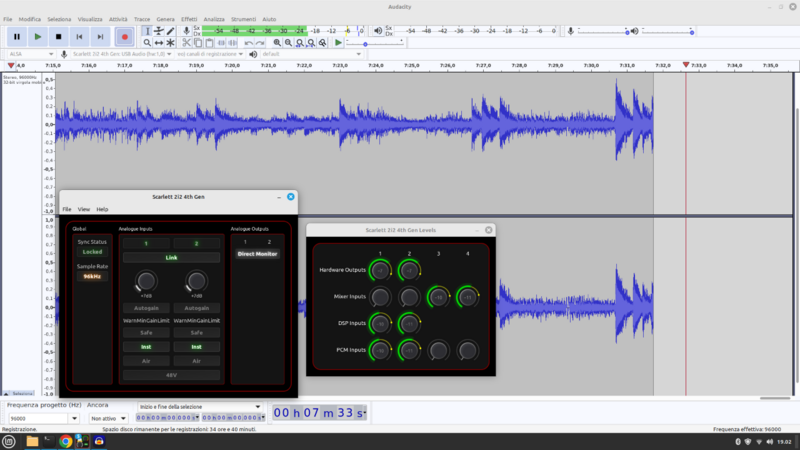Open the View menu in the Scarlett window
The height and width of the screenshot is (450, 800).
84,209
